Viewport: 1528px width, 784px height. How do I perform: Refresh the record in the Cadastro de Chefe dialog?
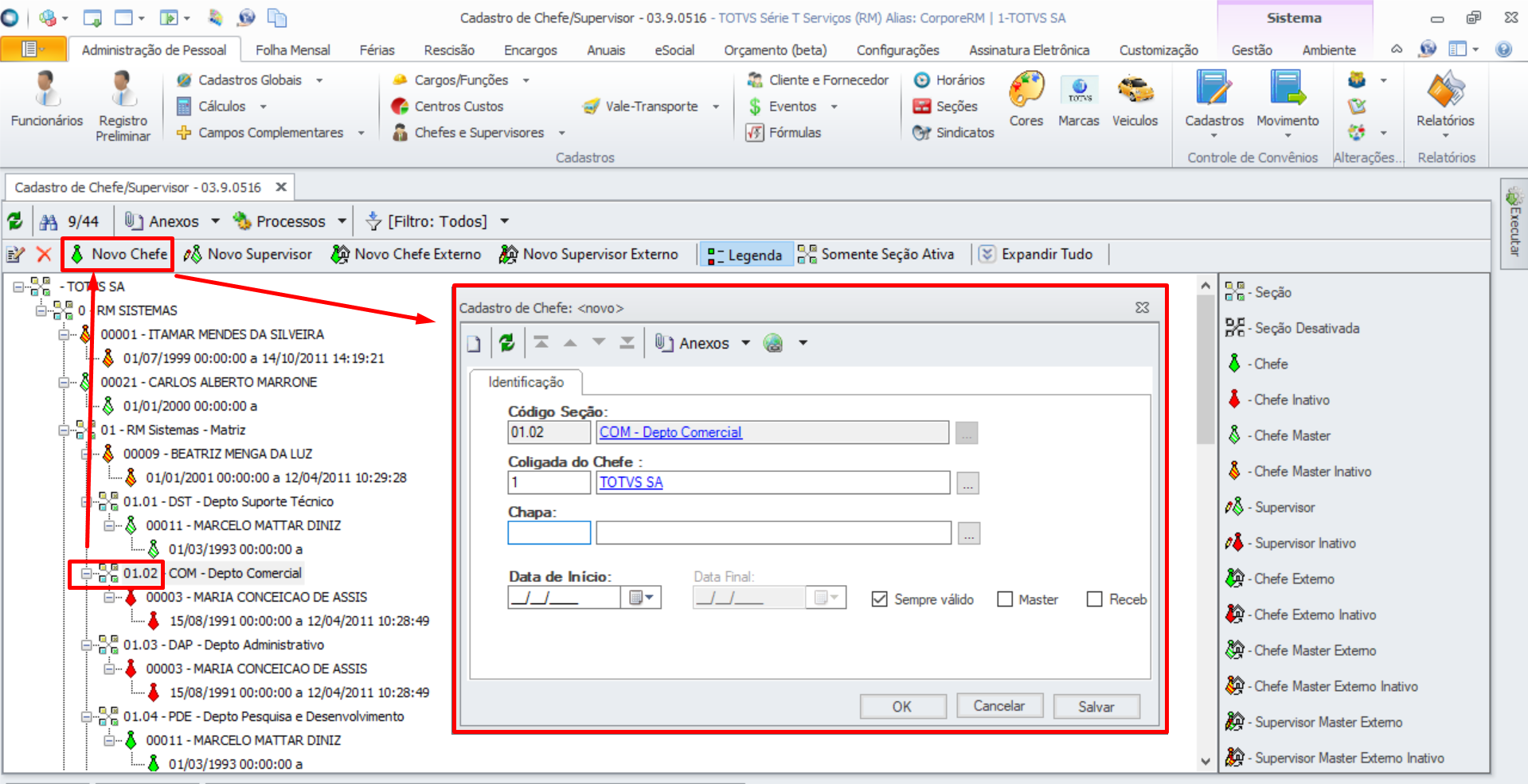(x=506, y=343)
